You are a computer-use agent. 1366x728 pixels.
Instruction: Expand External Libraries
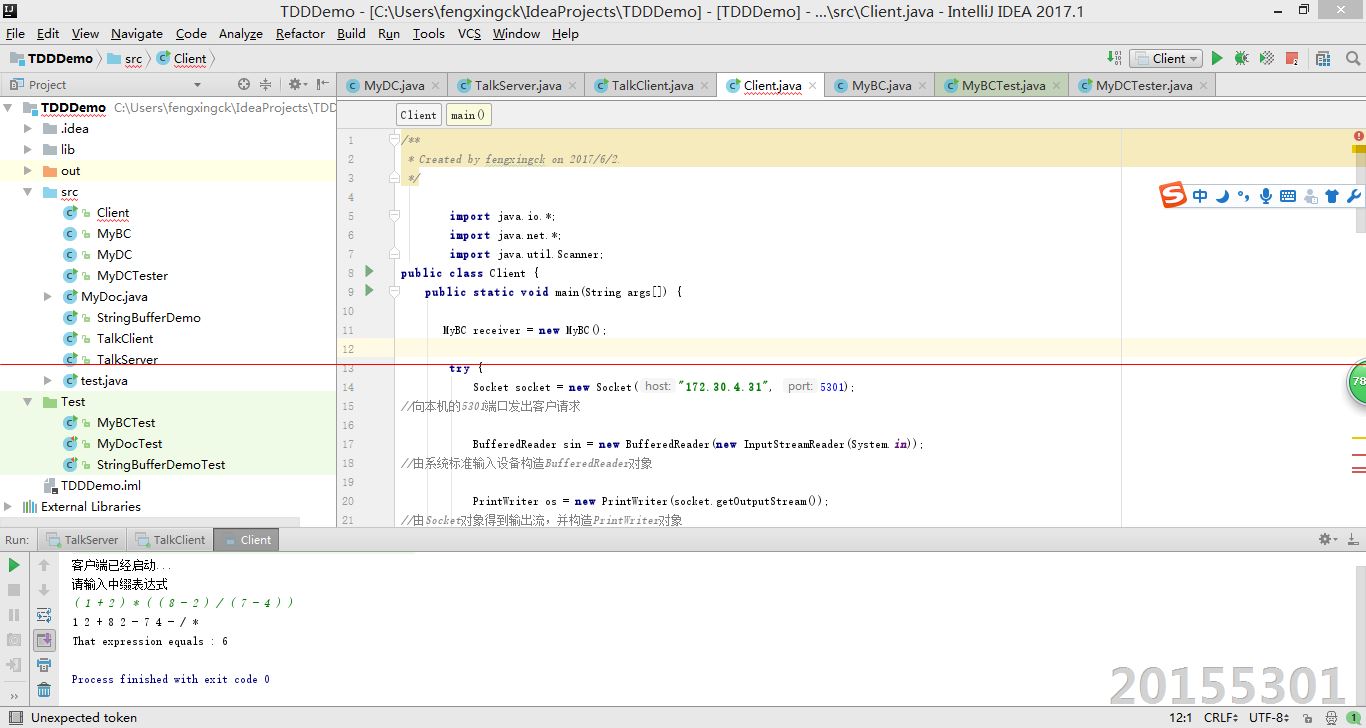[9, 506]
